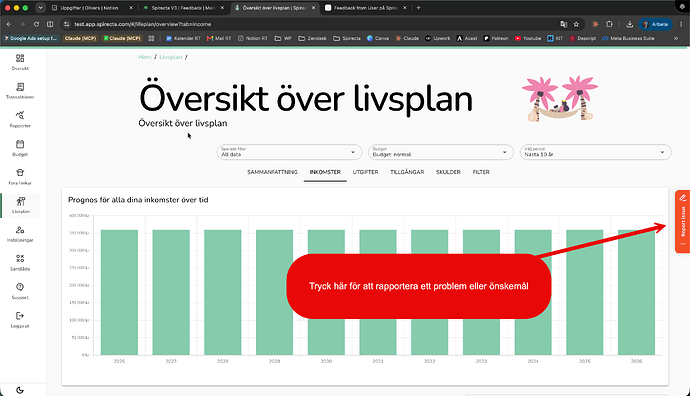The width and height of the screenshot is (690, 396).
Task: Open the Youtube bookmark
Action: [528, 38]
